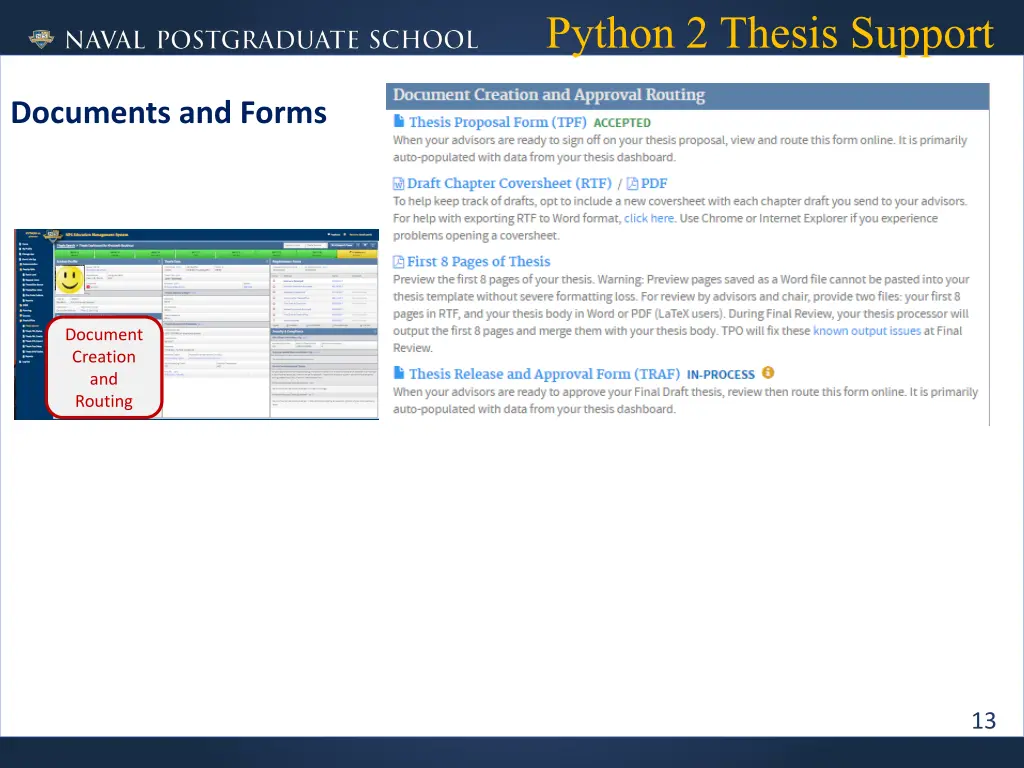Click the 'NAVAL POSTGRADUATE SCHOOL' banner text
The width and height of the screenshot is (1024, 768).
tap(272, 40)
